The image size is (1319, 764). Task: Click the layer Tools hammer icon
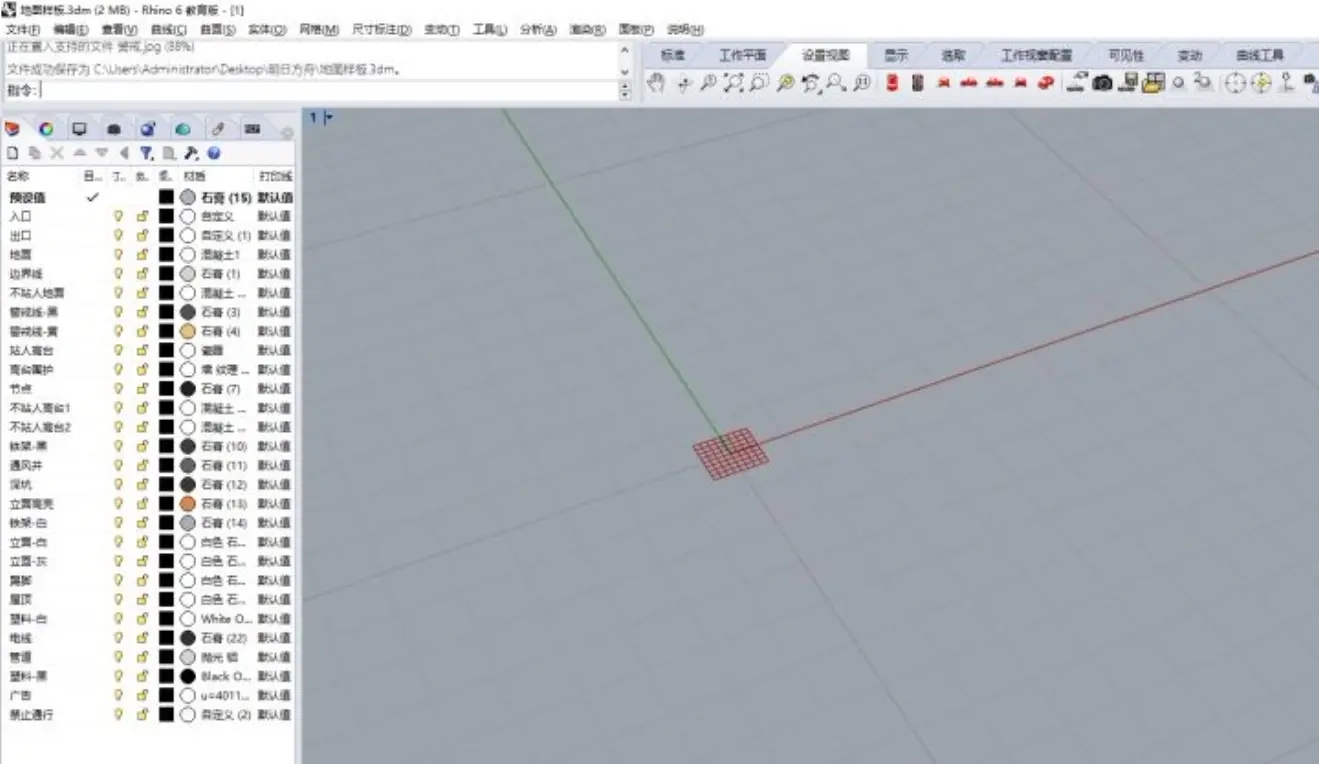coord(191,153)
